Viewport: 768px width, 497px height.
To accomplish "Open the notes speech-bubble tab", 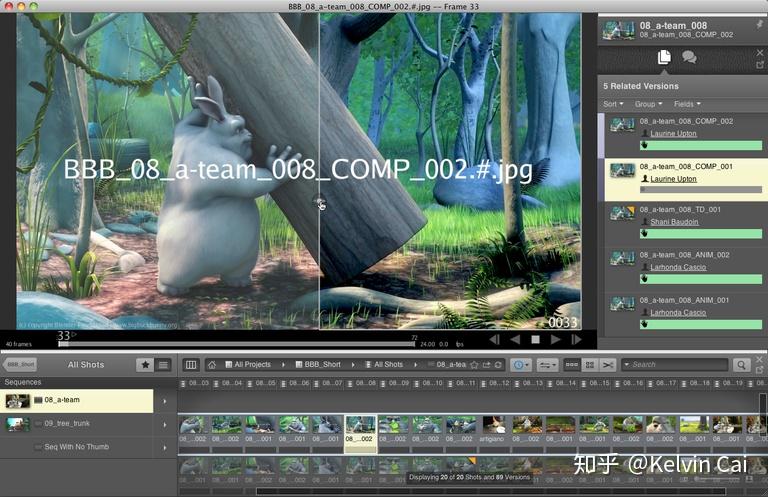I will [x=690, y=57].
